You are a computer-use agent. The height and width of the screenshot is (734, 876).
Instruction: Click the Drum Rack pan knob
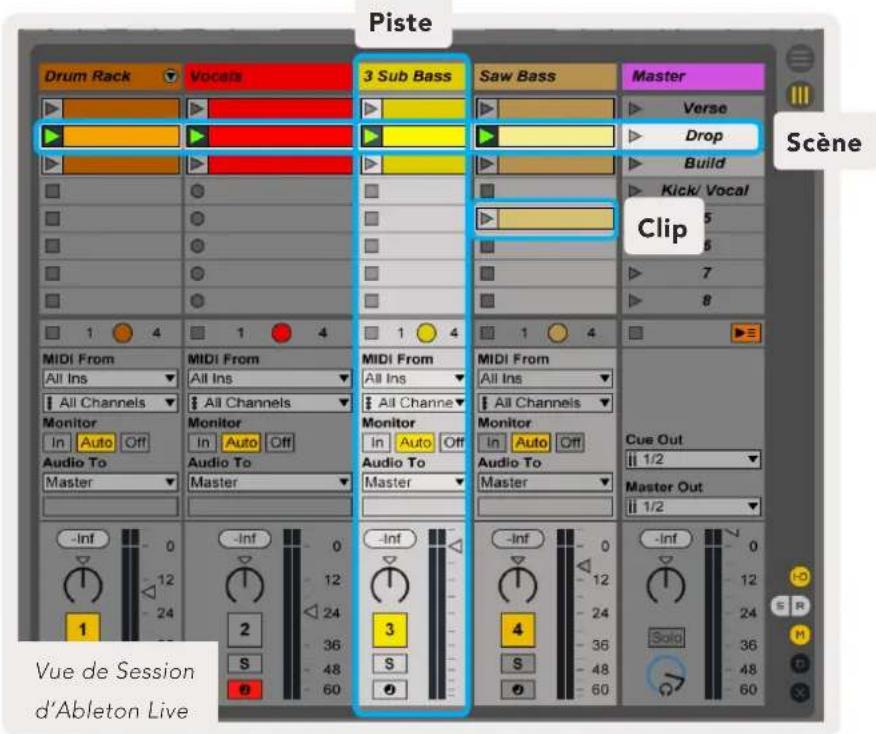[83, 584]
